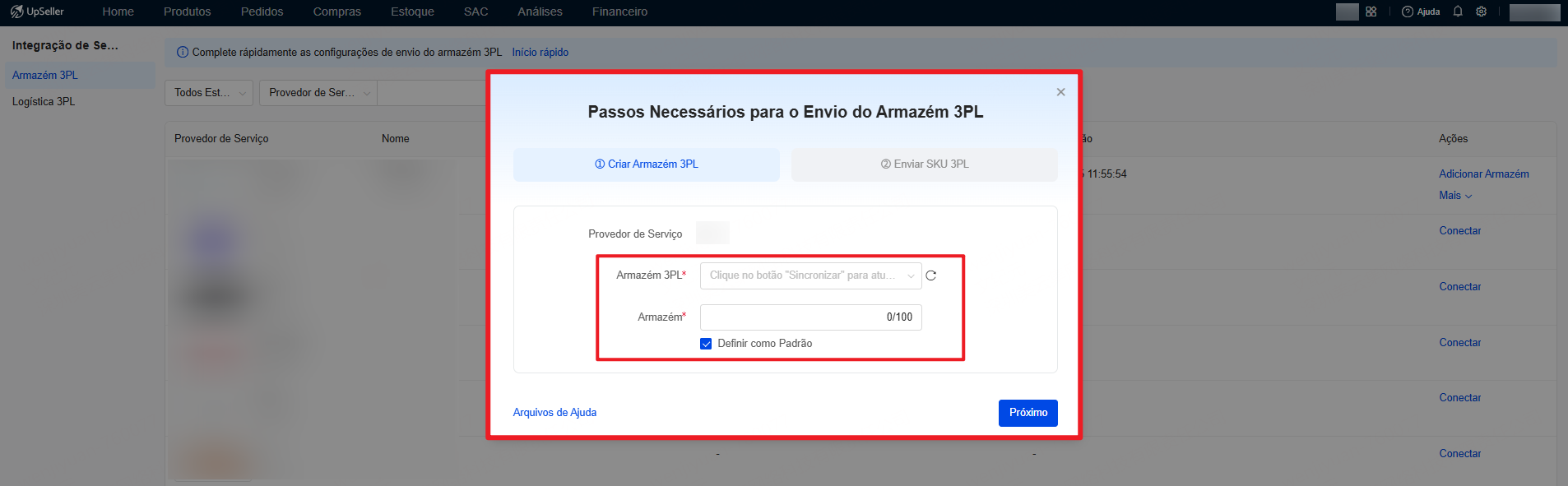Click the UpSeller logo icon
The width and height of the screenshot is (1568, 486).
[x=16, y=12]
